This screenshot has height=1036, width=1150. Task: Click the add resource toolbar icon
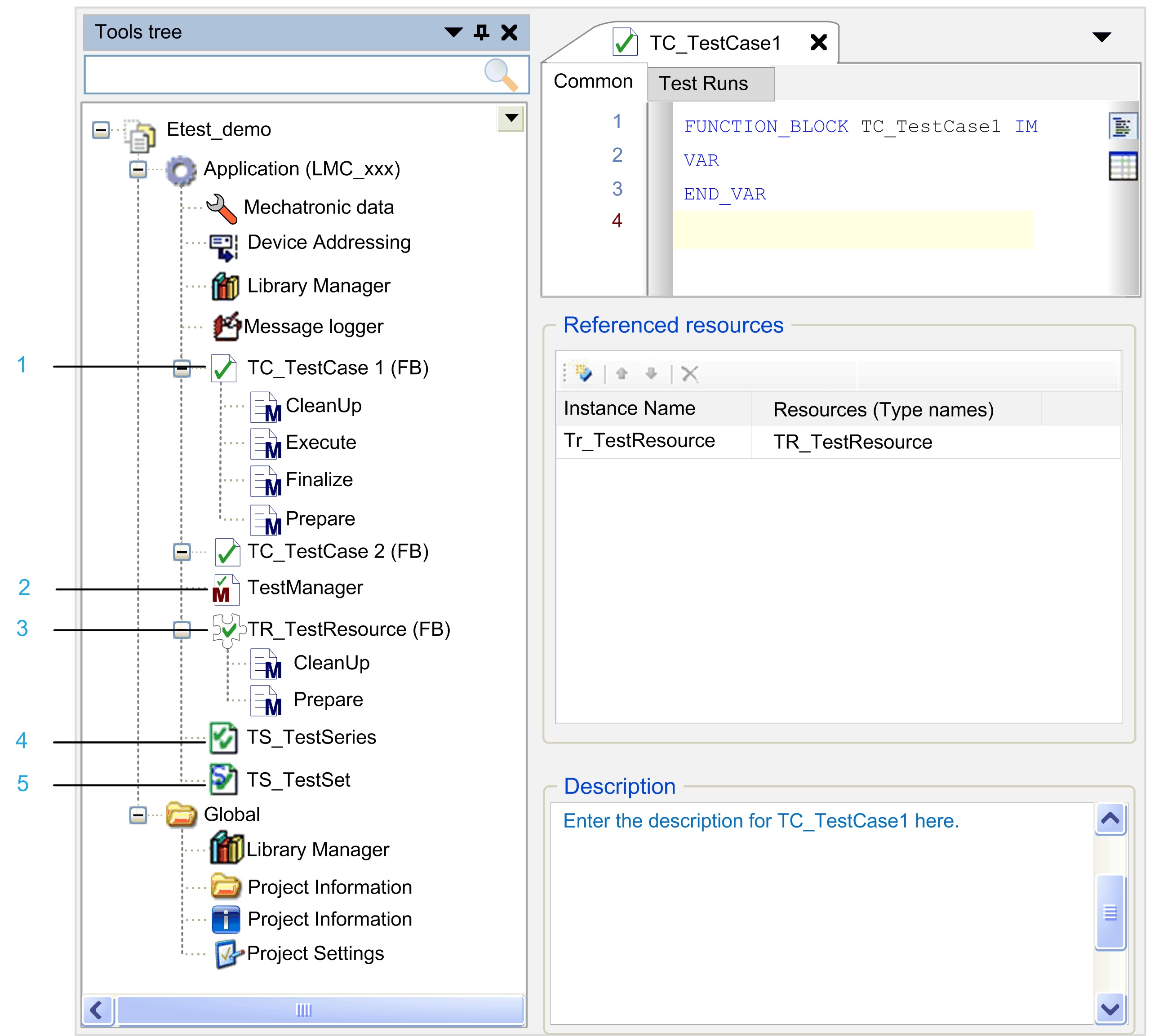coord(584,373)
